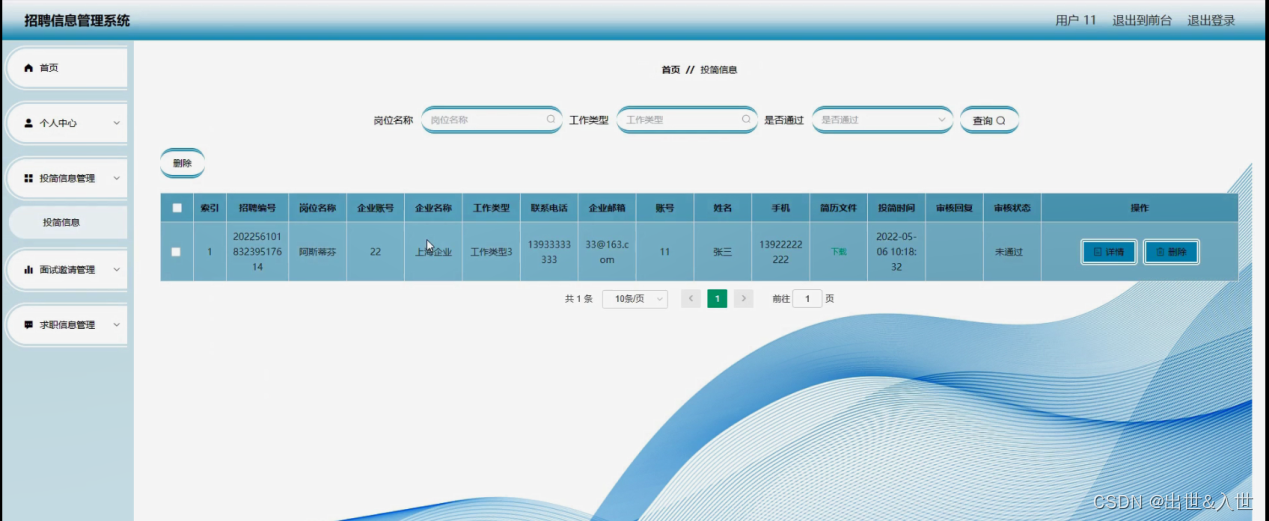1269x521 pixels.
Task: Click 共 1 条 total count text
Action: pyautogui.click(x=579, y=299)
